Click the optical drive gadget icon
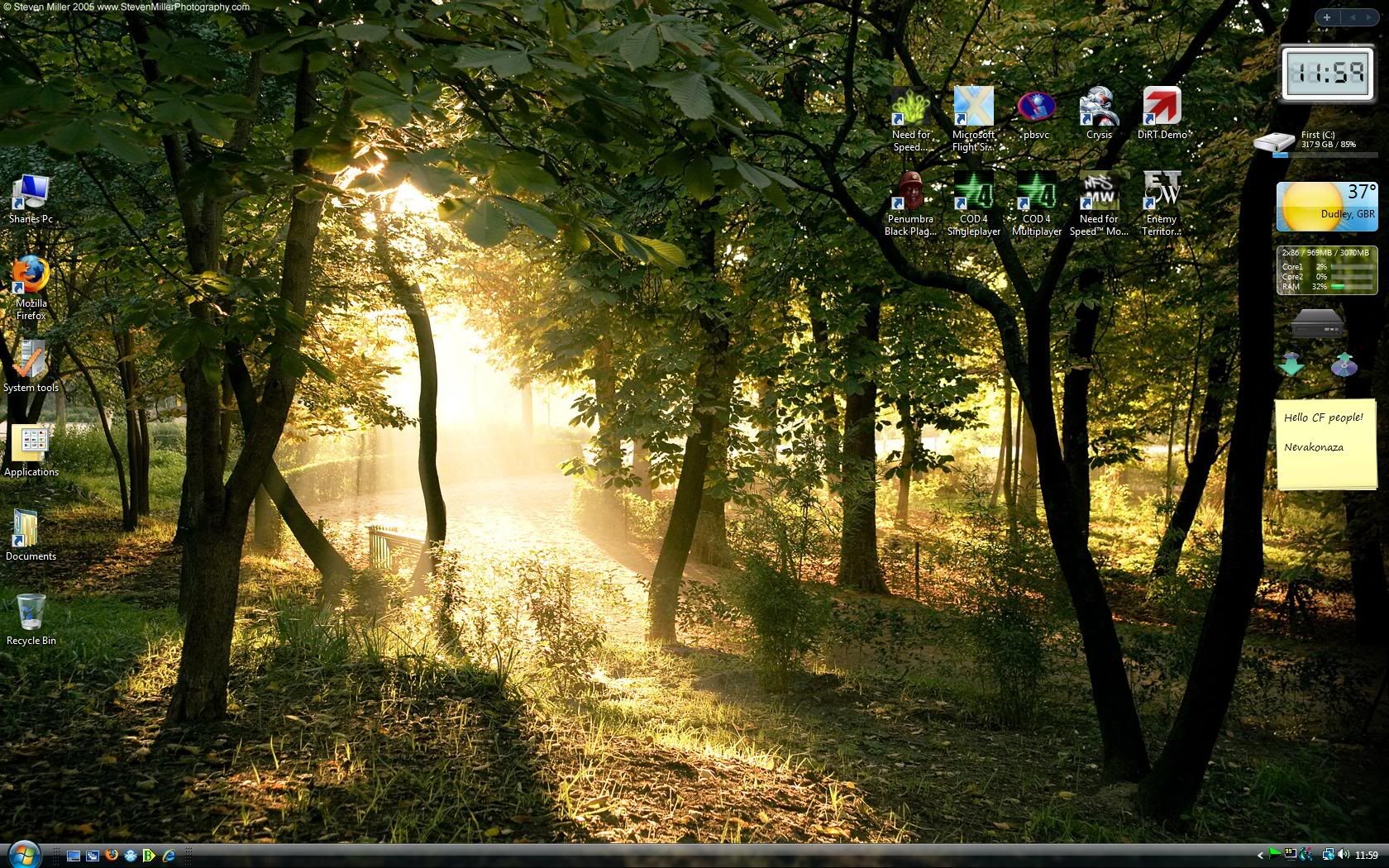 1318,323
